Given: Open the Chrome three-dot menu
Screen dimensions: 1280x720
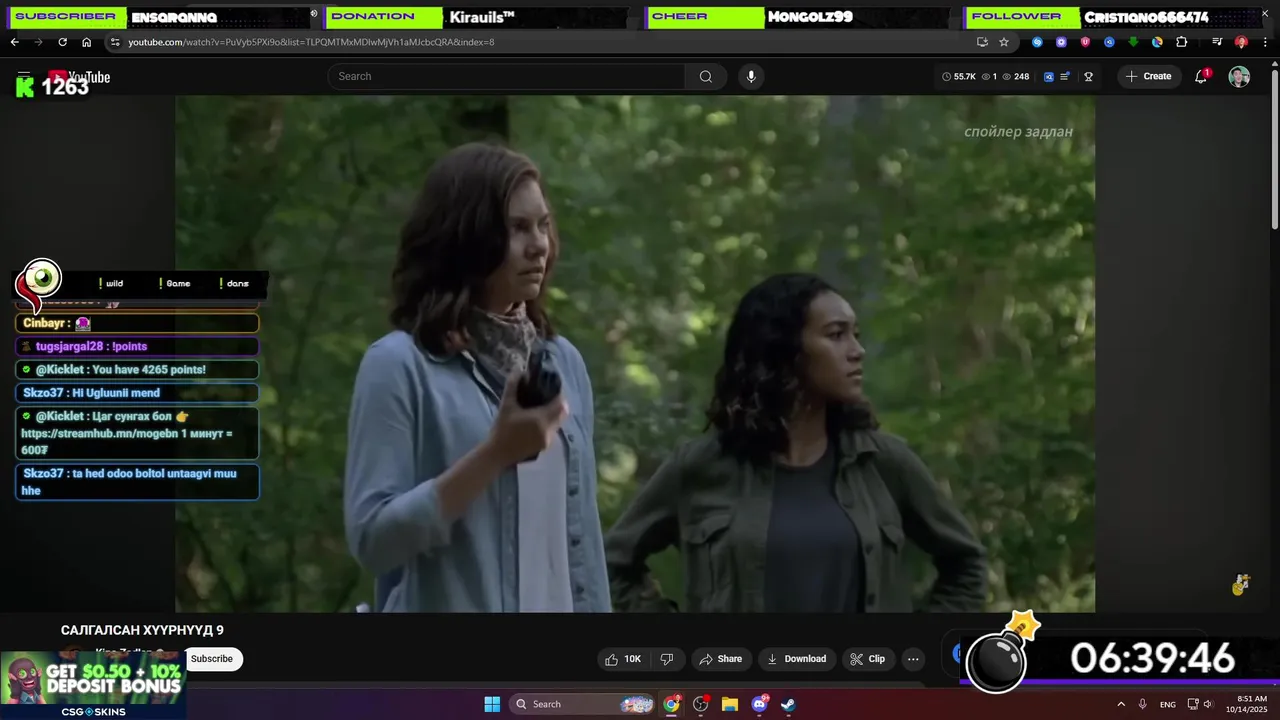Looking at the screenshot, I should [x=1265, y=42].
